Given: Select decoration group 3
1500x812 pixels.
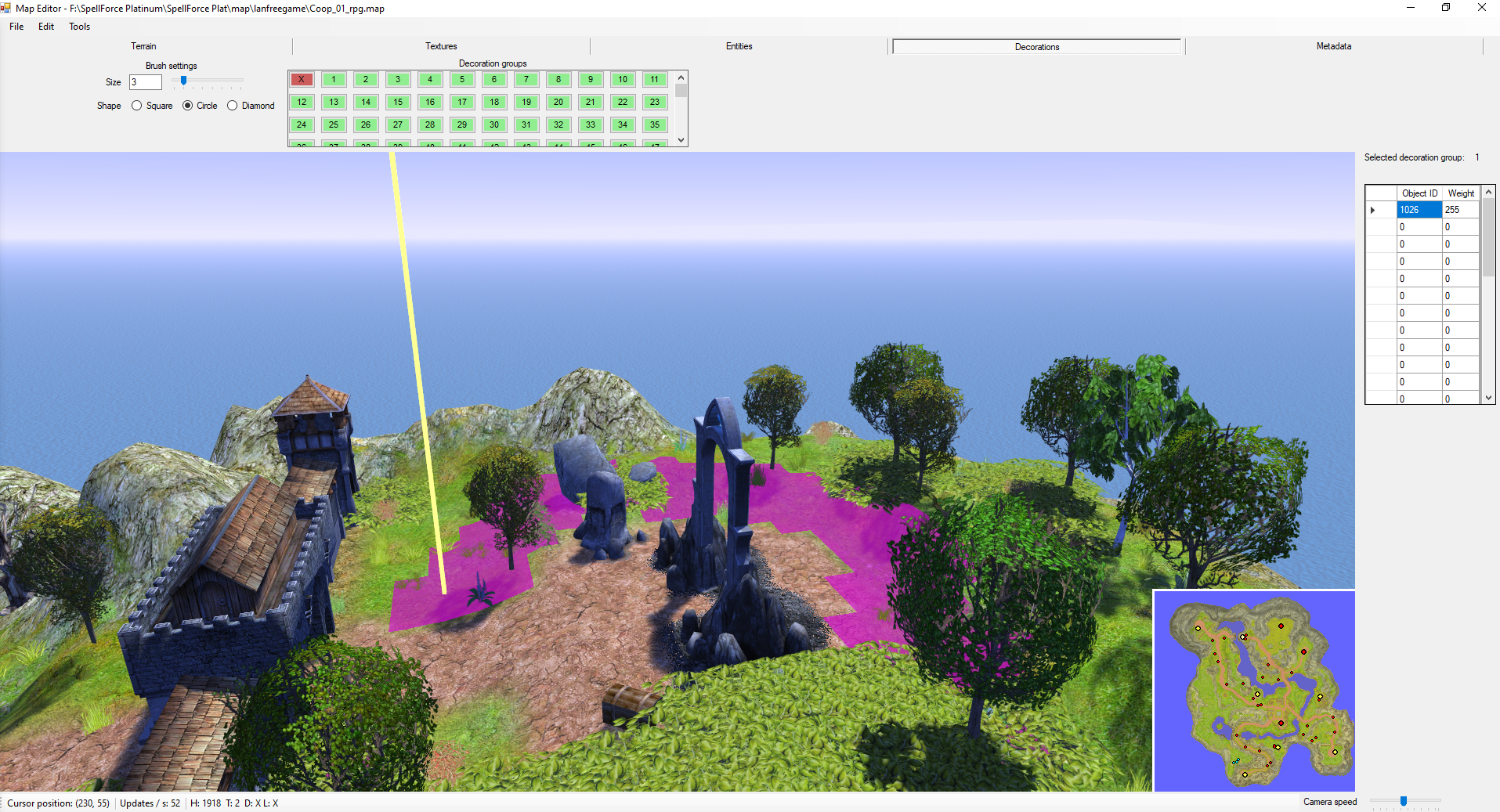Looking at the screenshot, I should pyautogui.click(x=398, y=79).
